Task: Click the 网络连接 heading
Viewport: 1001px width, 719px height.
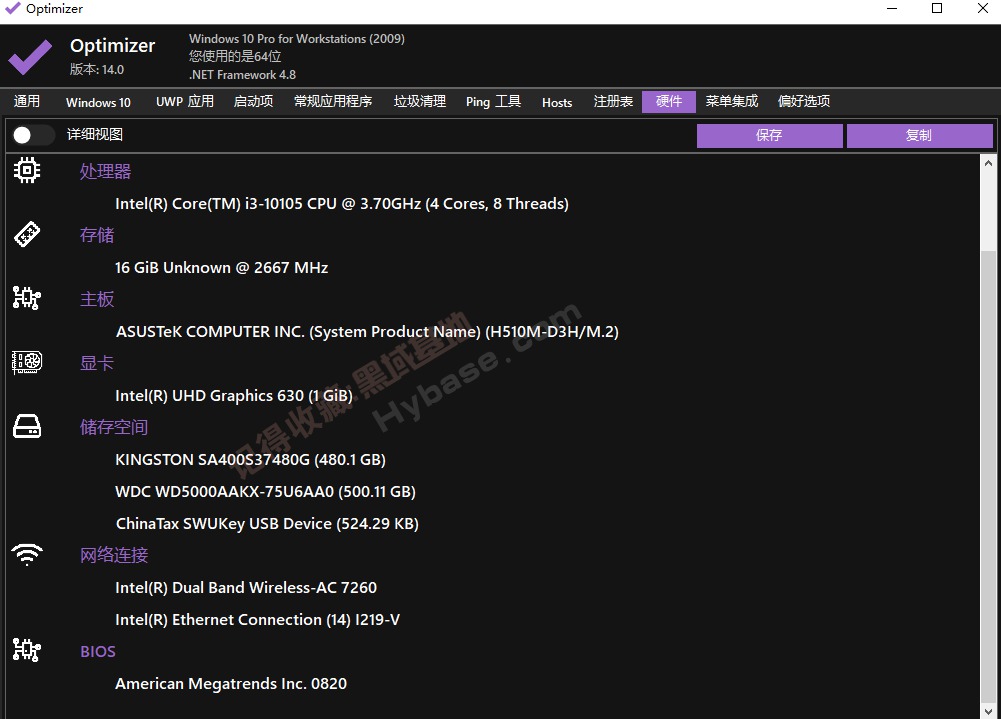Action: (114, 555)
